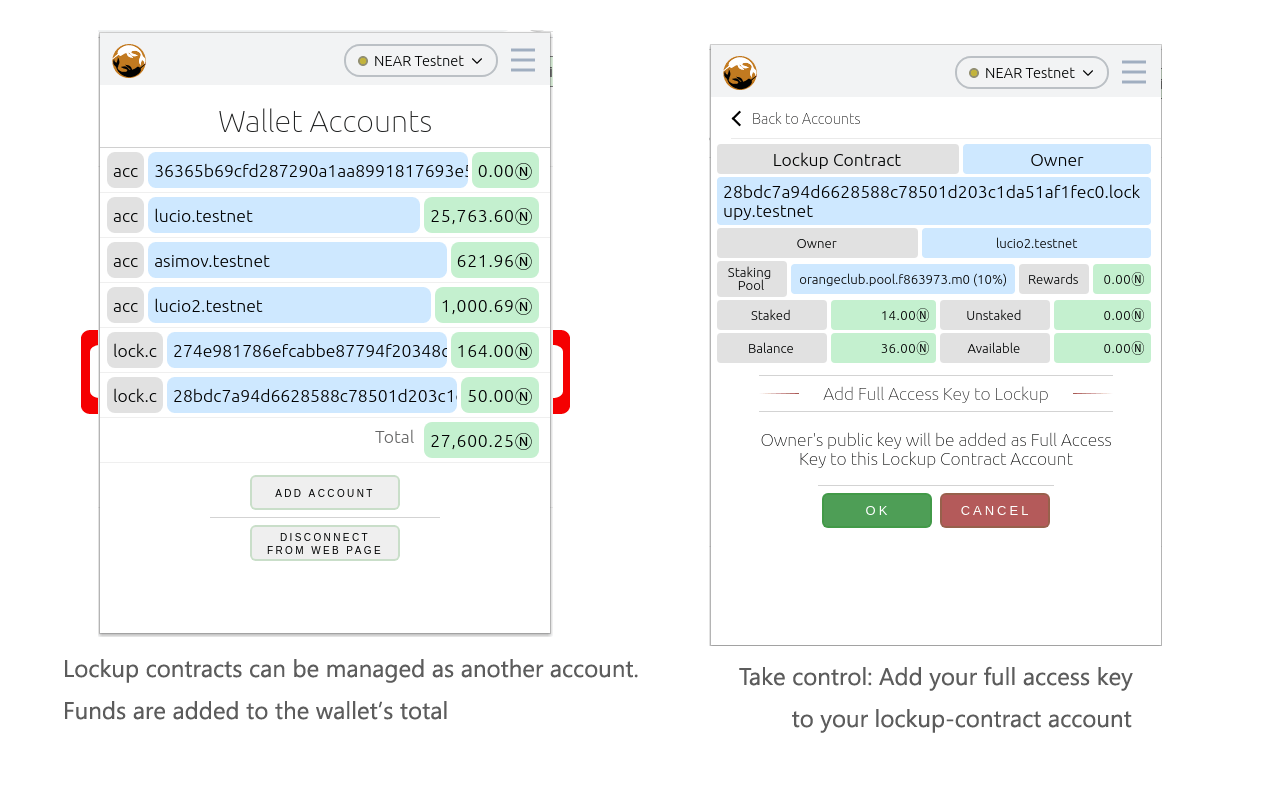Screen dimensions: 1280x800
Task: Open NEAR Testnet dropdown in the right panel
Action: point(1032,73)
